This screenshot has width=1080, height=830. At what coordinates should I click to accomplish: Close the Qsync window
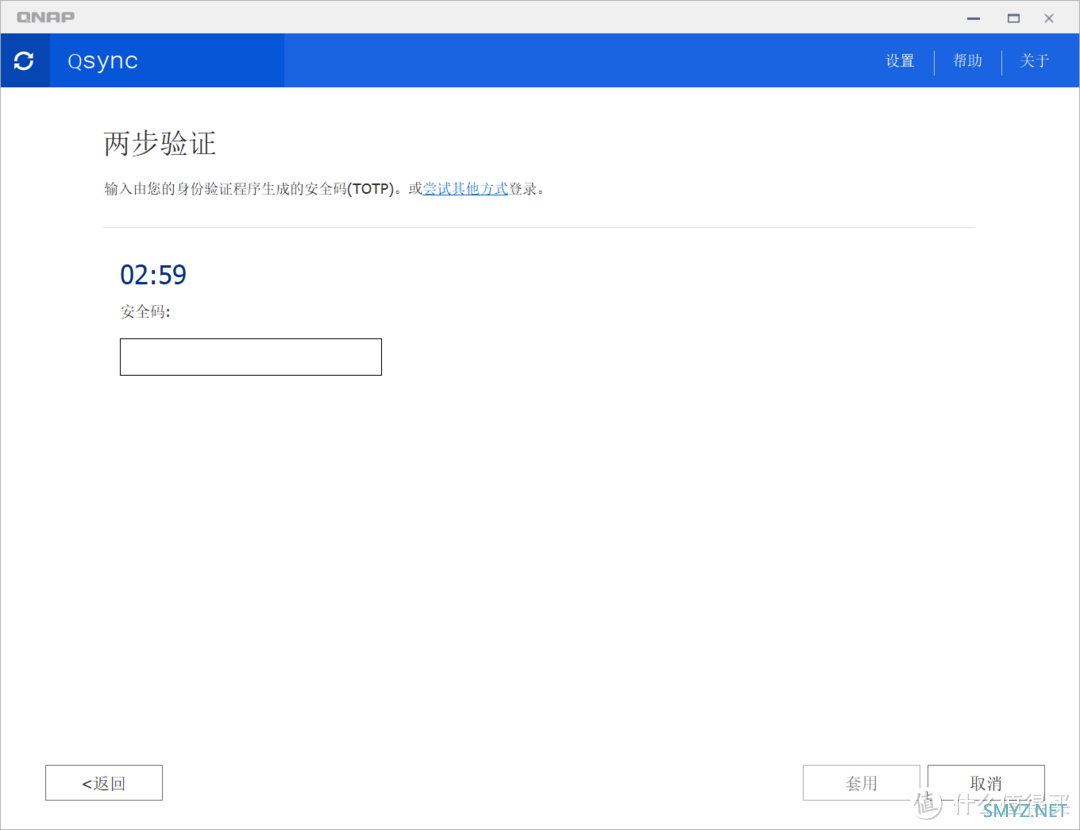[1048, 18]
